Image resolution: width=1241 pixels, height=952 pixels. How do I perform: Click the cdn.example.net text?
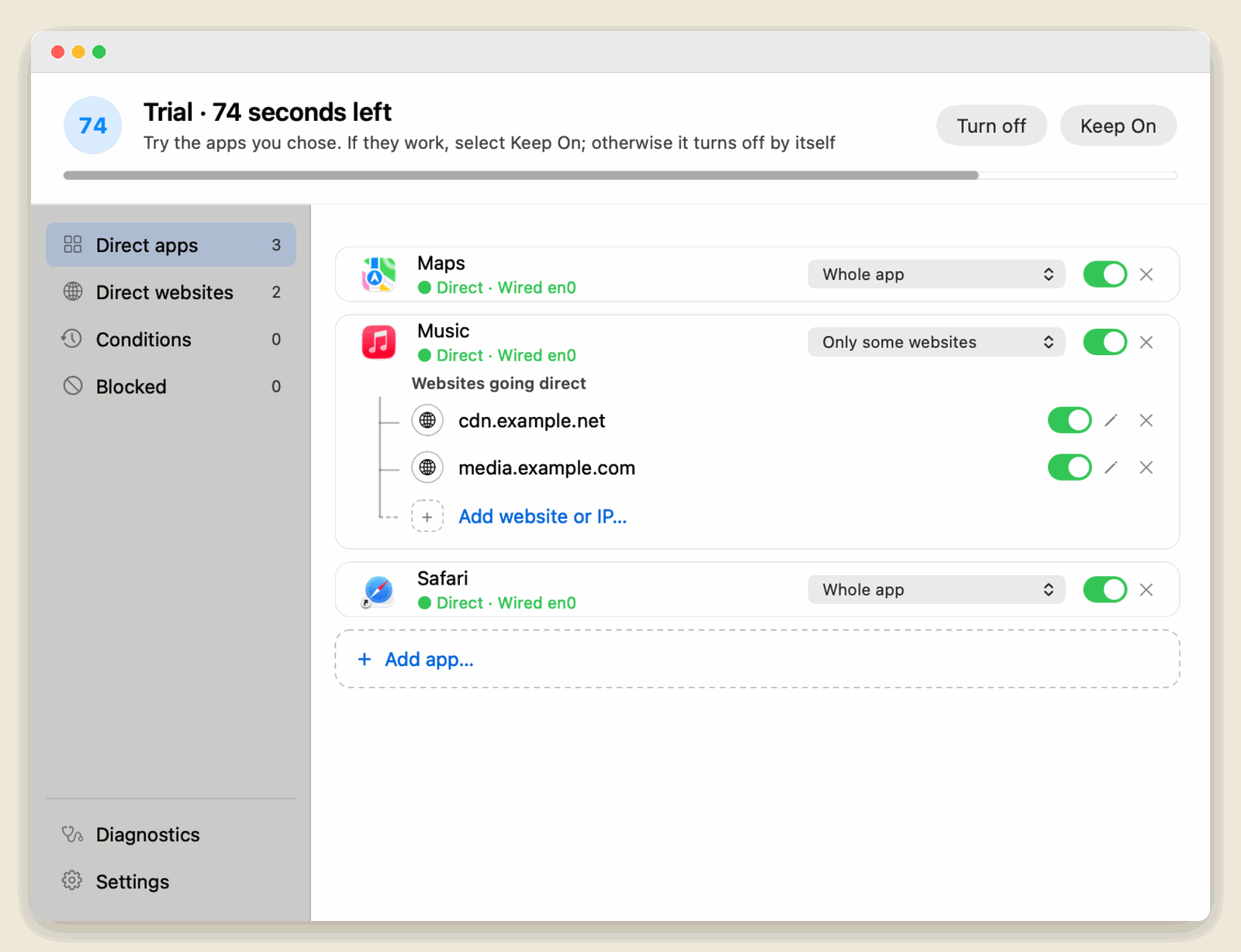[x=531, y=421]
